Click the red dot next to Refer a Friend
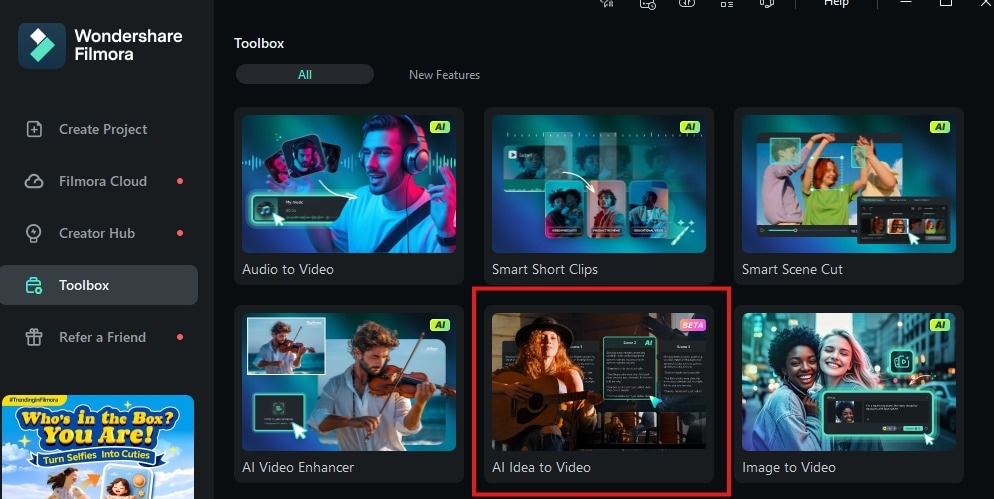Image resolution: width=994 pixels, height=499 pixels. pos(180,337)
